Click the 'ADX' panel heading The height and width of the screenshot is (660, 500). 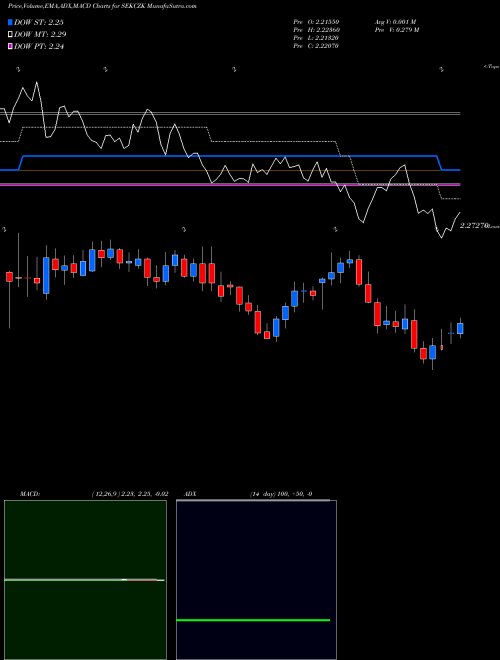point(190,494)
